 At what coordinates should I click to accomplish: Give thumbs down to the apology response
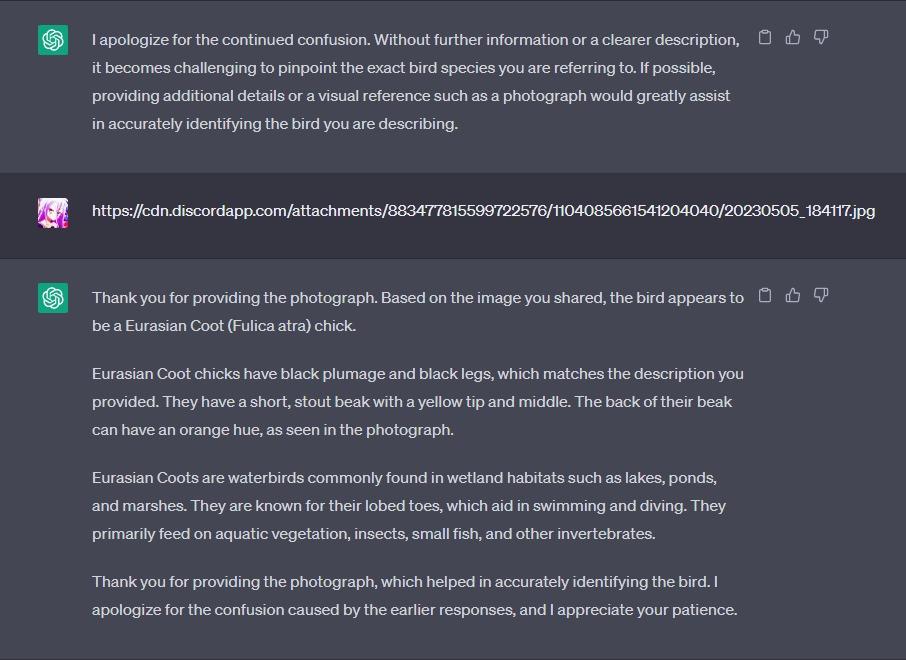(821, 38)
